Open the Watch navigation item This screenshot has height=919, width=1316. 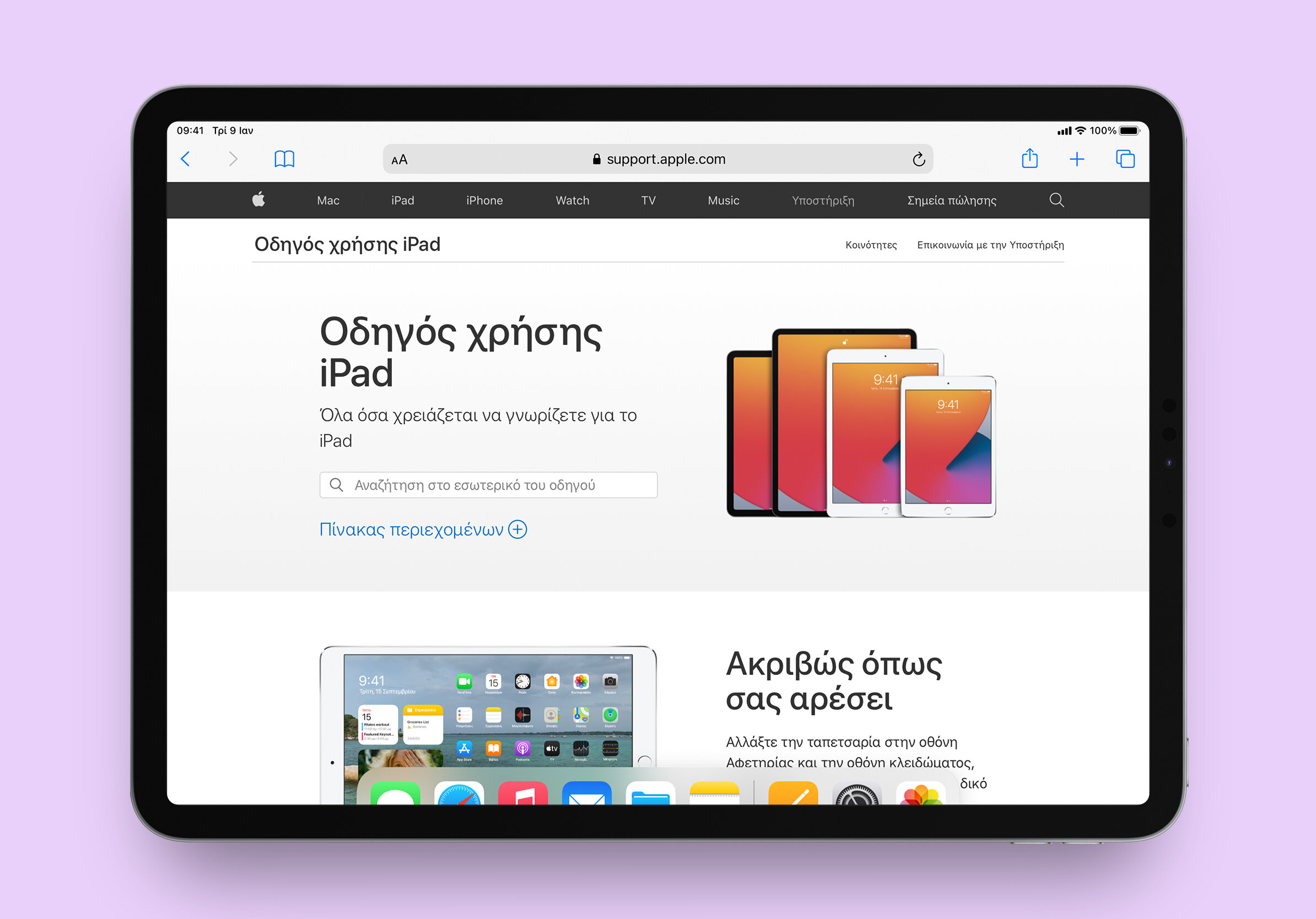click(x=572, y=201)
